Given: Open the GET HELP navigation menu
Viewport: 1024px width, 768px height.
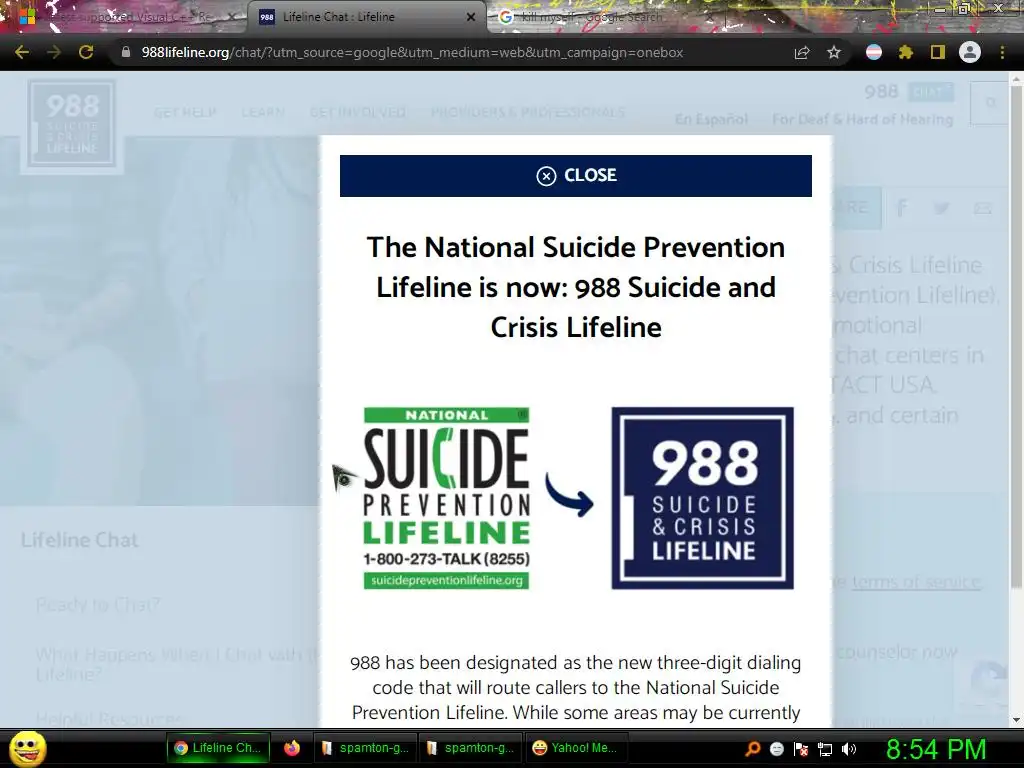Looking at the screenshot, I should 185,112.
